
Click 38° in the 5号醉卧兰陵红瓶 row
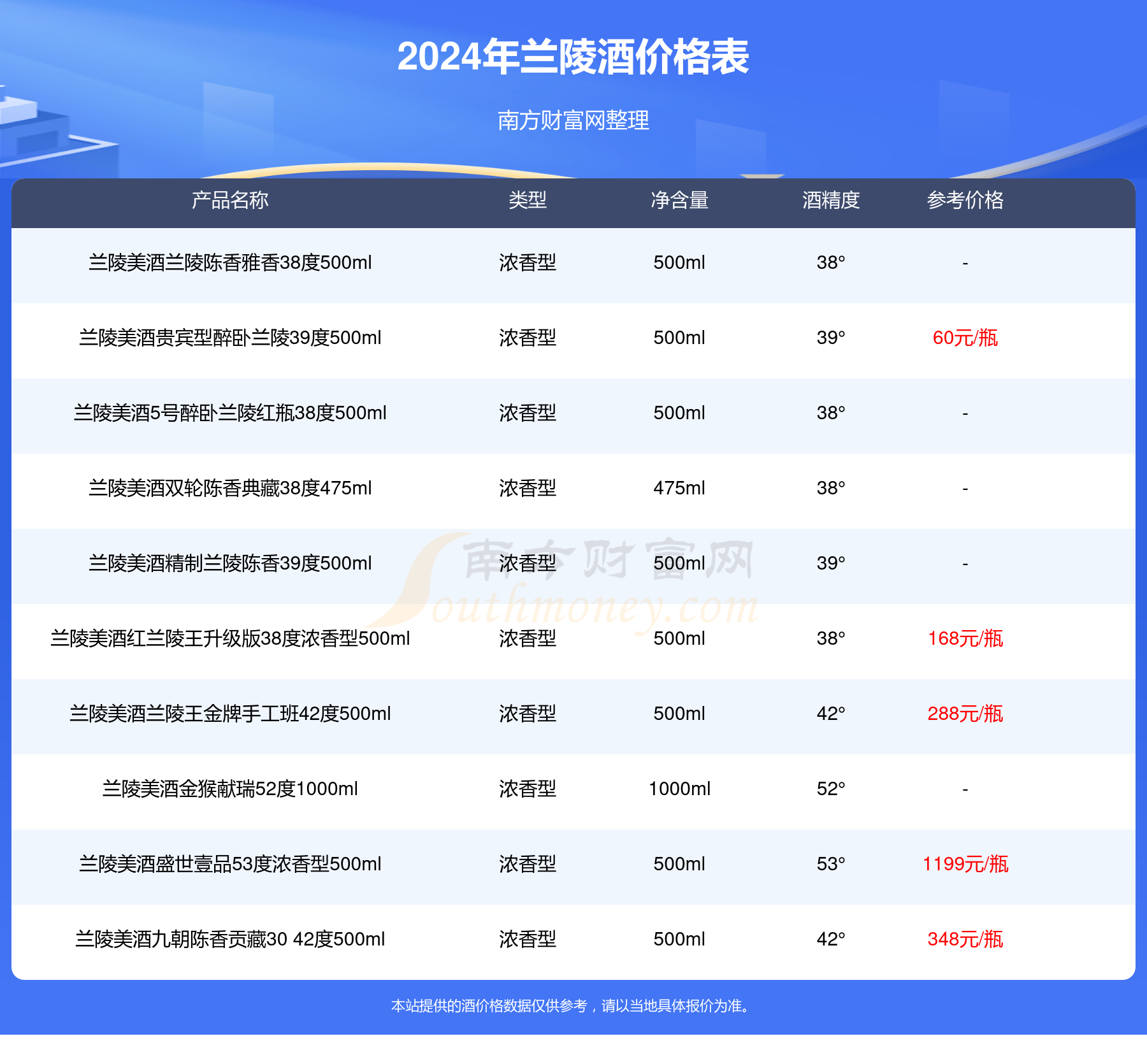831,413
